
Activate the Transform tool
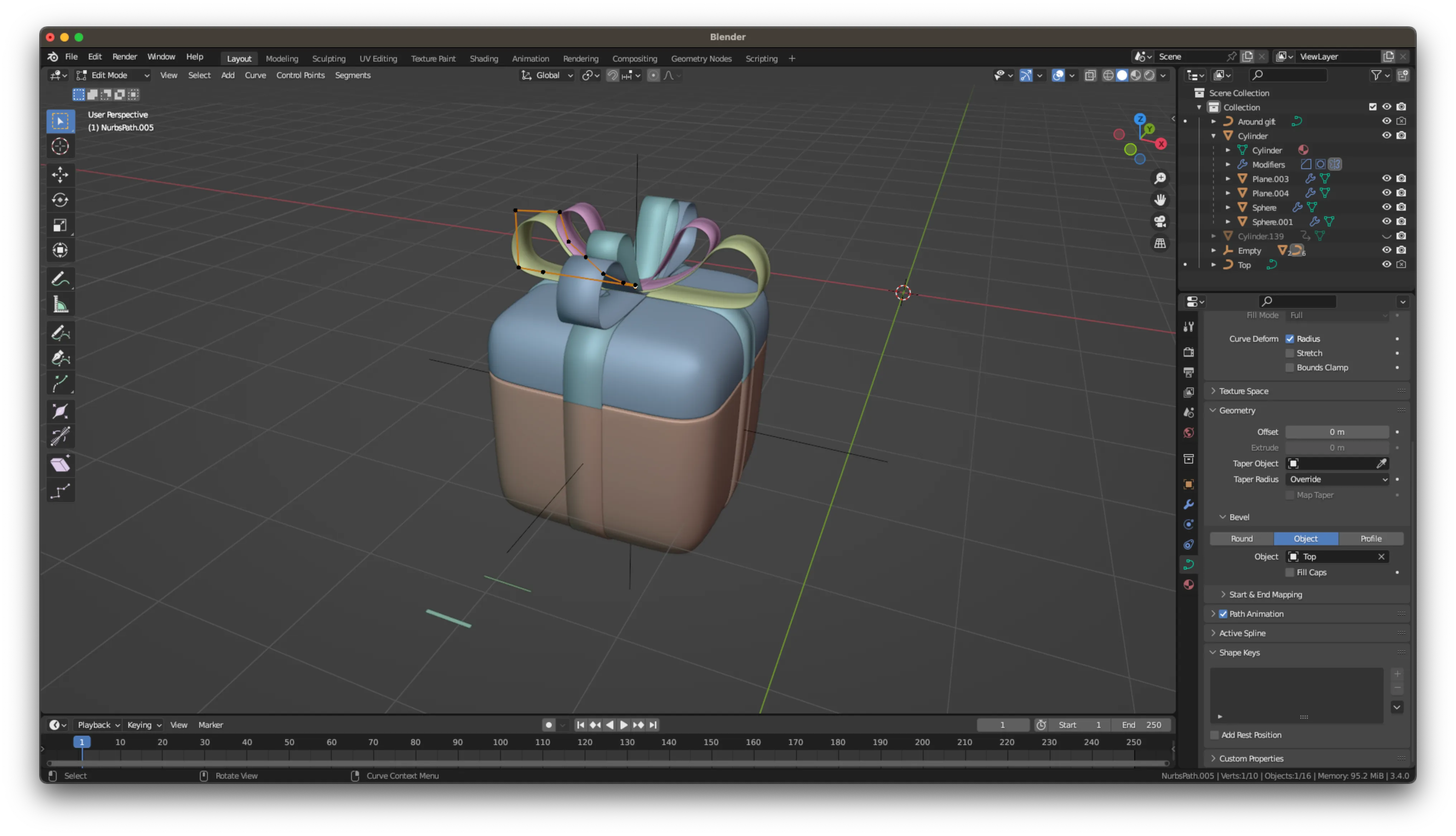[x=60, y=250]
